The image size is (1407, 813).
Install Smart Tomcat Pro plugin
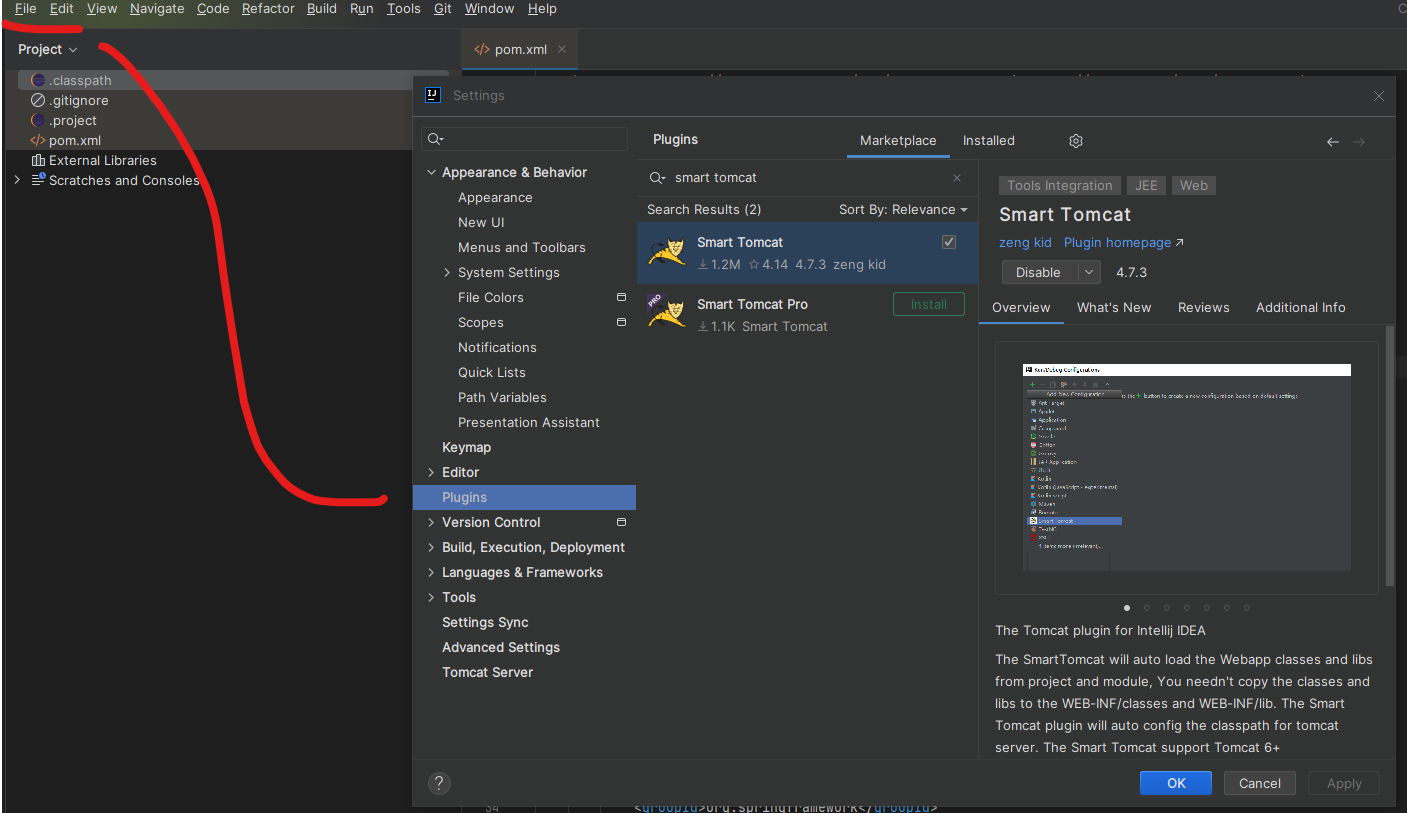[x=929, y=304]
